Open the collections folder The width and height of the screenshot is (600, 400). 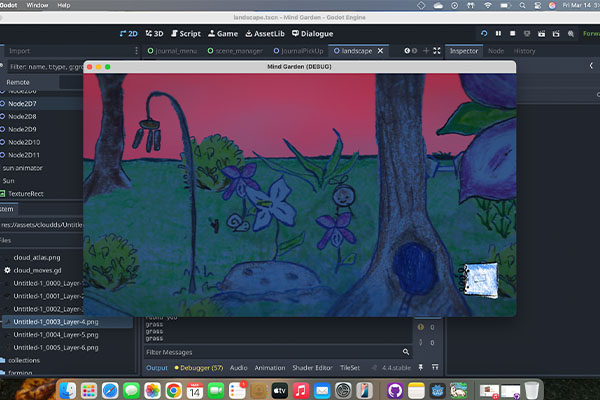(24, 361)
